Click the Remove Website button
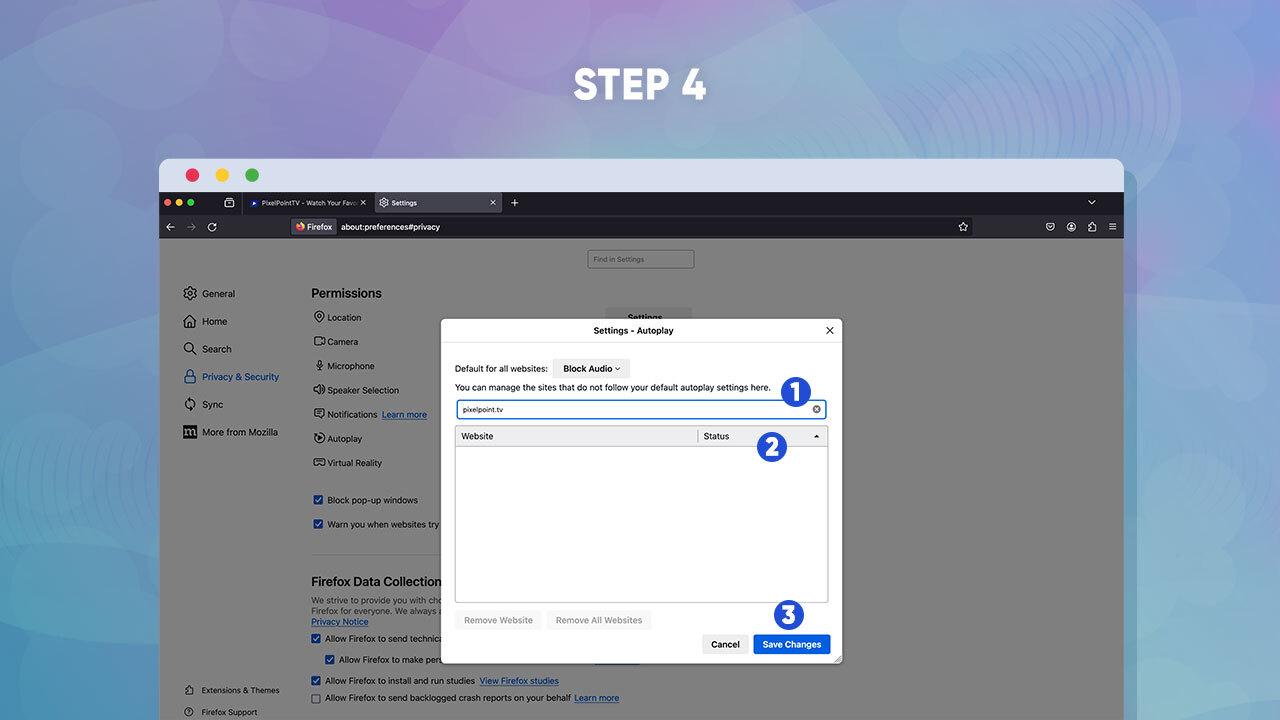The image size is (1280, 720). (498, 620)
